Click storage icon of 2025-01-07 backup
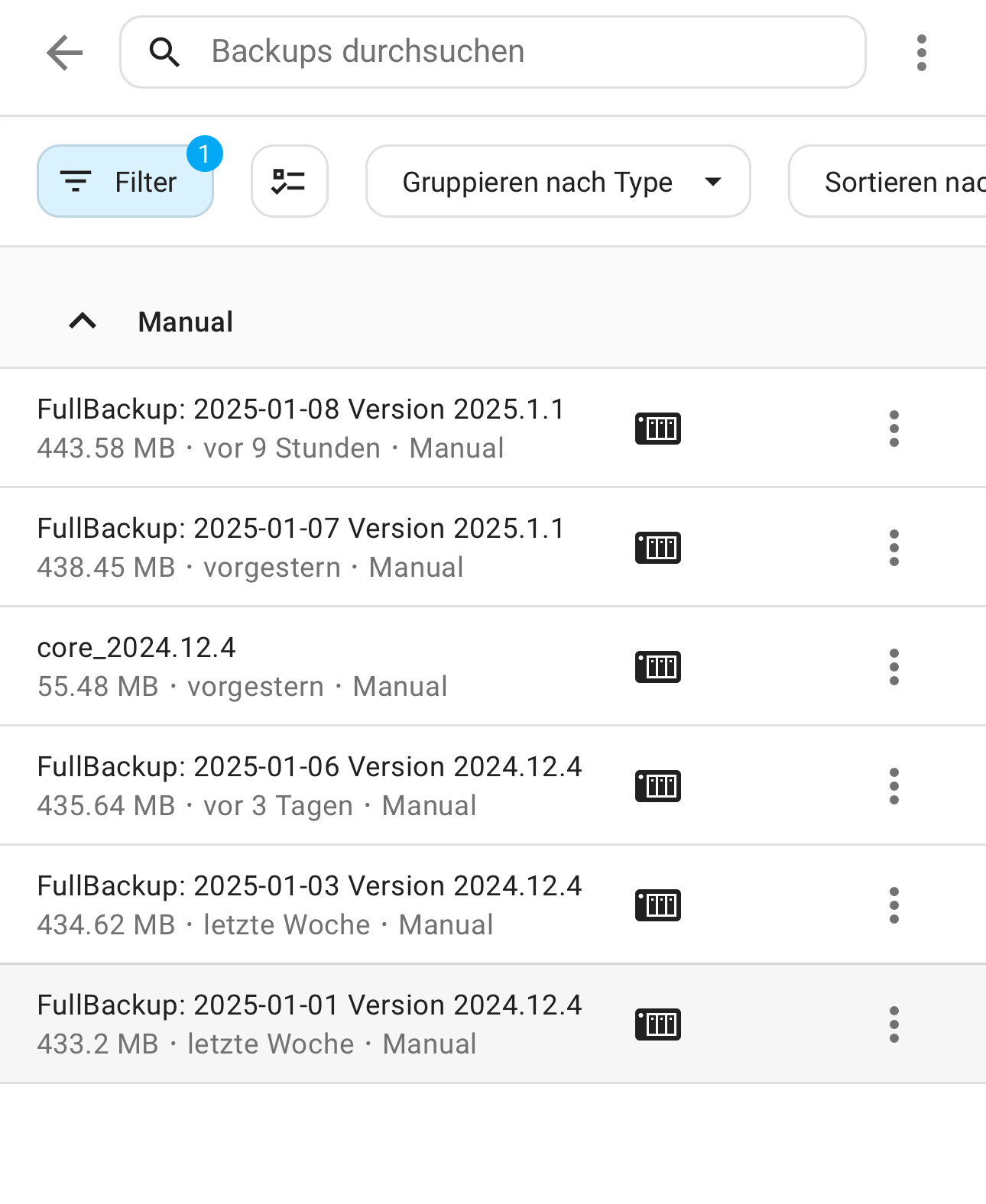 658,547
